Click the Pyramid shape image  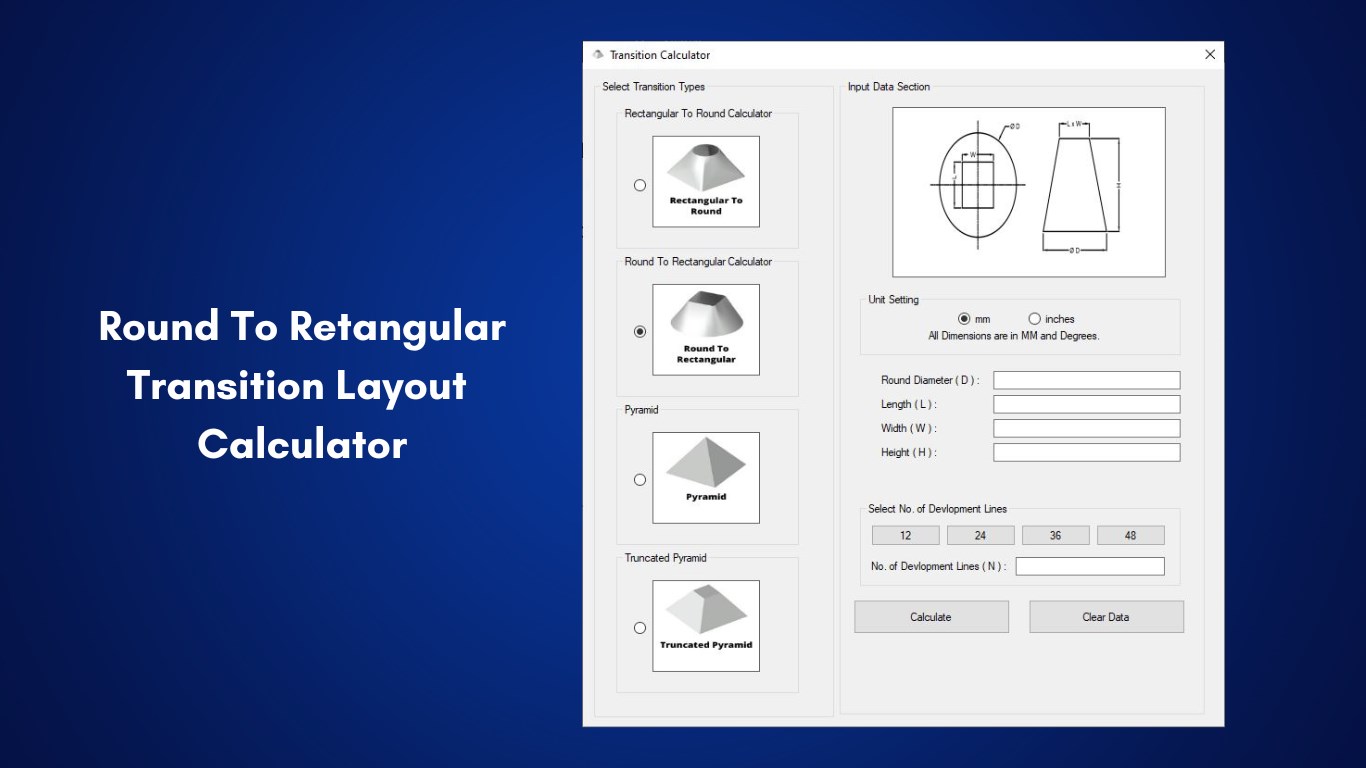pos(706,478)
